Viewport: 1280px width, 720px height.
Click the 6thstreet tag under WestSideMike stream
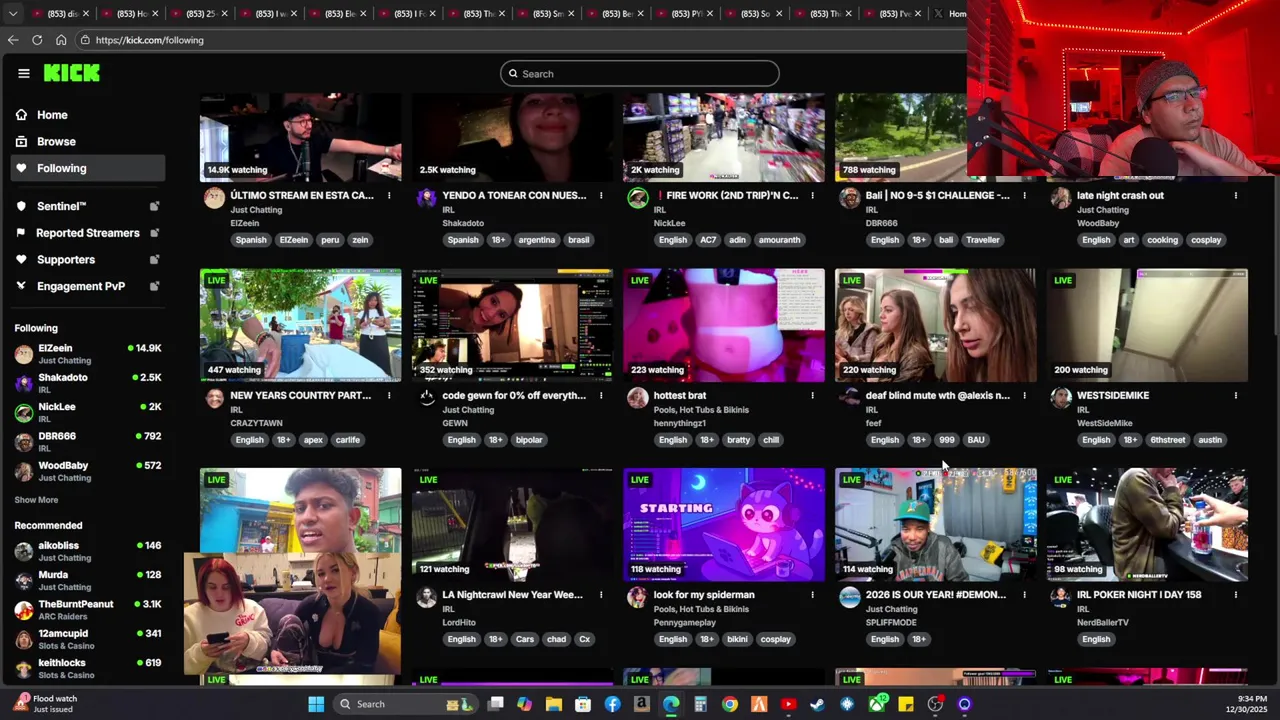pyautogui.click(x=1167, y=440)
